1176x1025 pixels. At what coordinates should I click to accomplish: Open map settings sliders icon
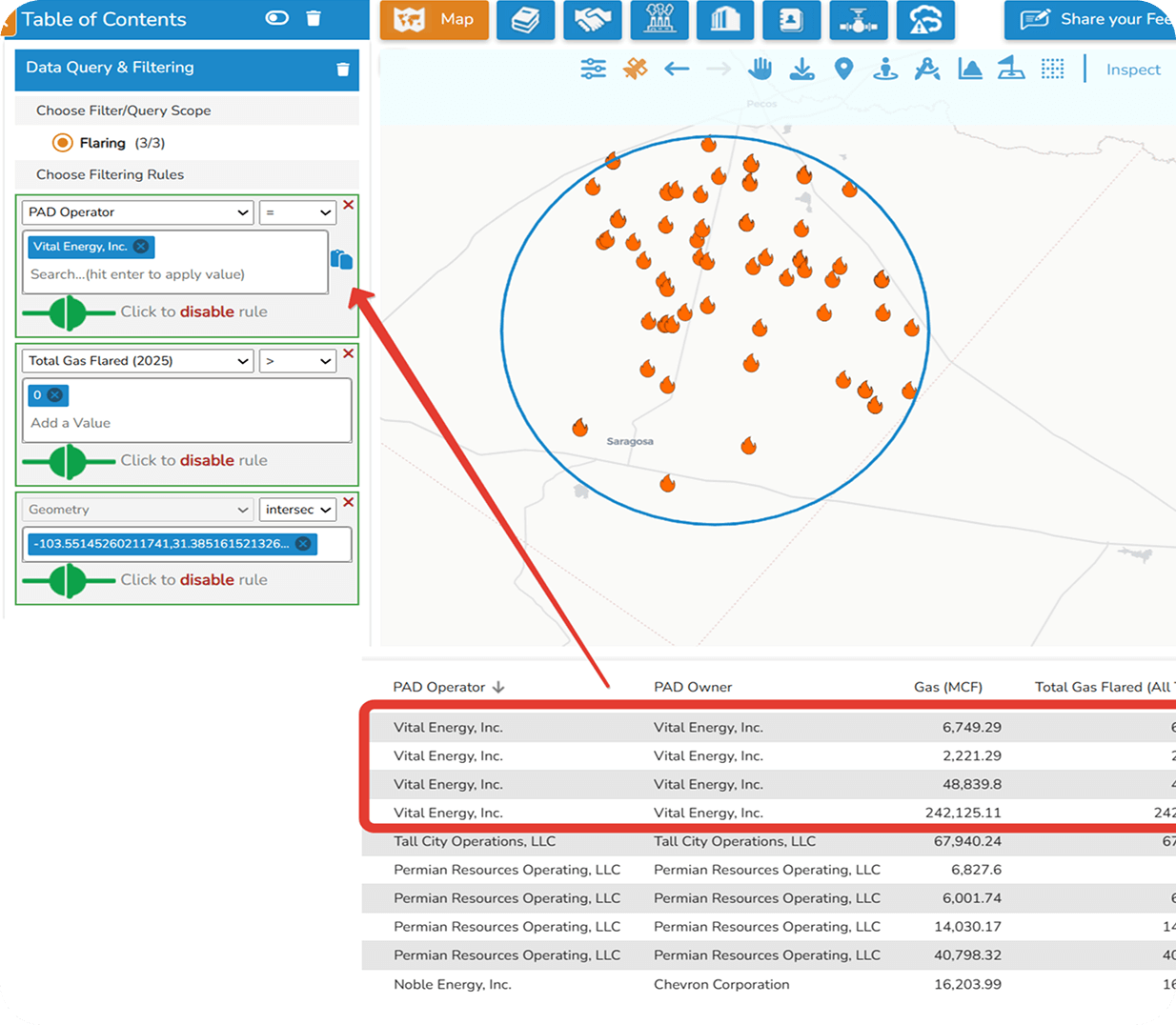[593, 69]
